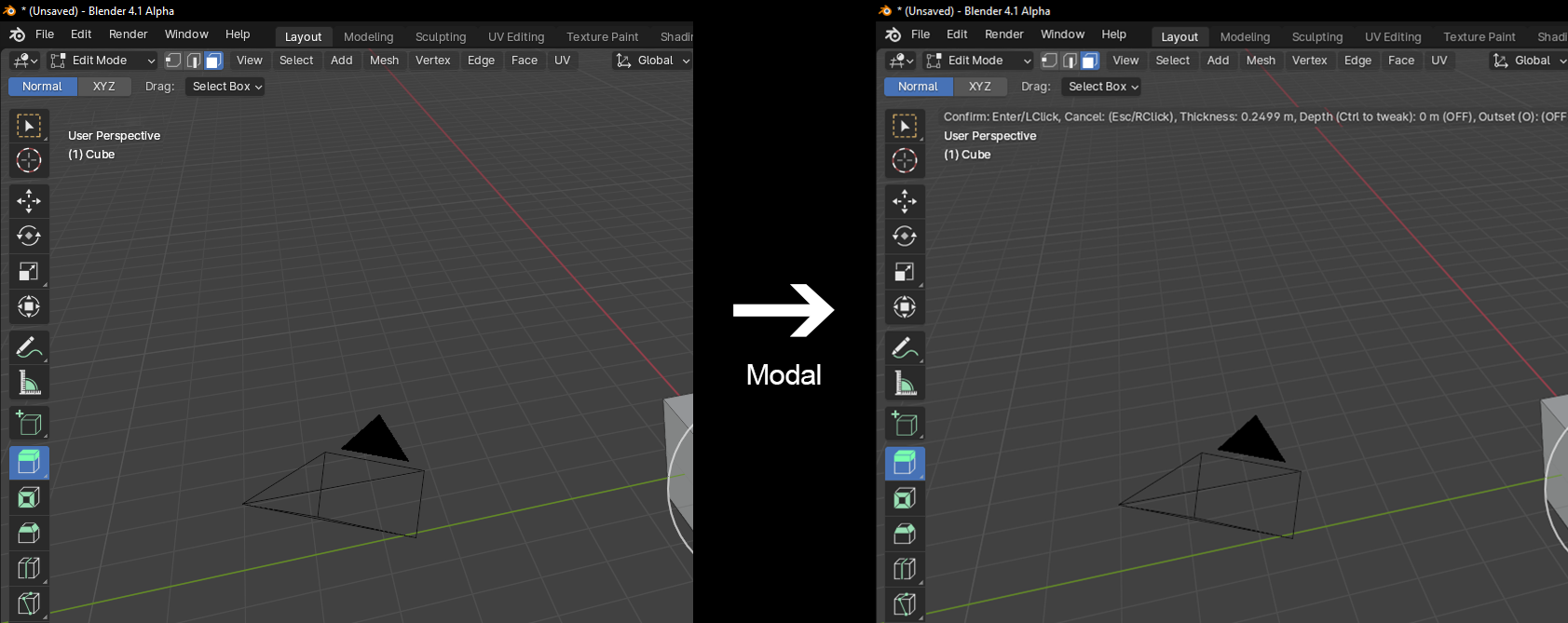Click the Face header menu in left screenshot
The width and height of the screenshot is (1568, 623).
pyautogui.click(x=525, y=61)
